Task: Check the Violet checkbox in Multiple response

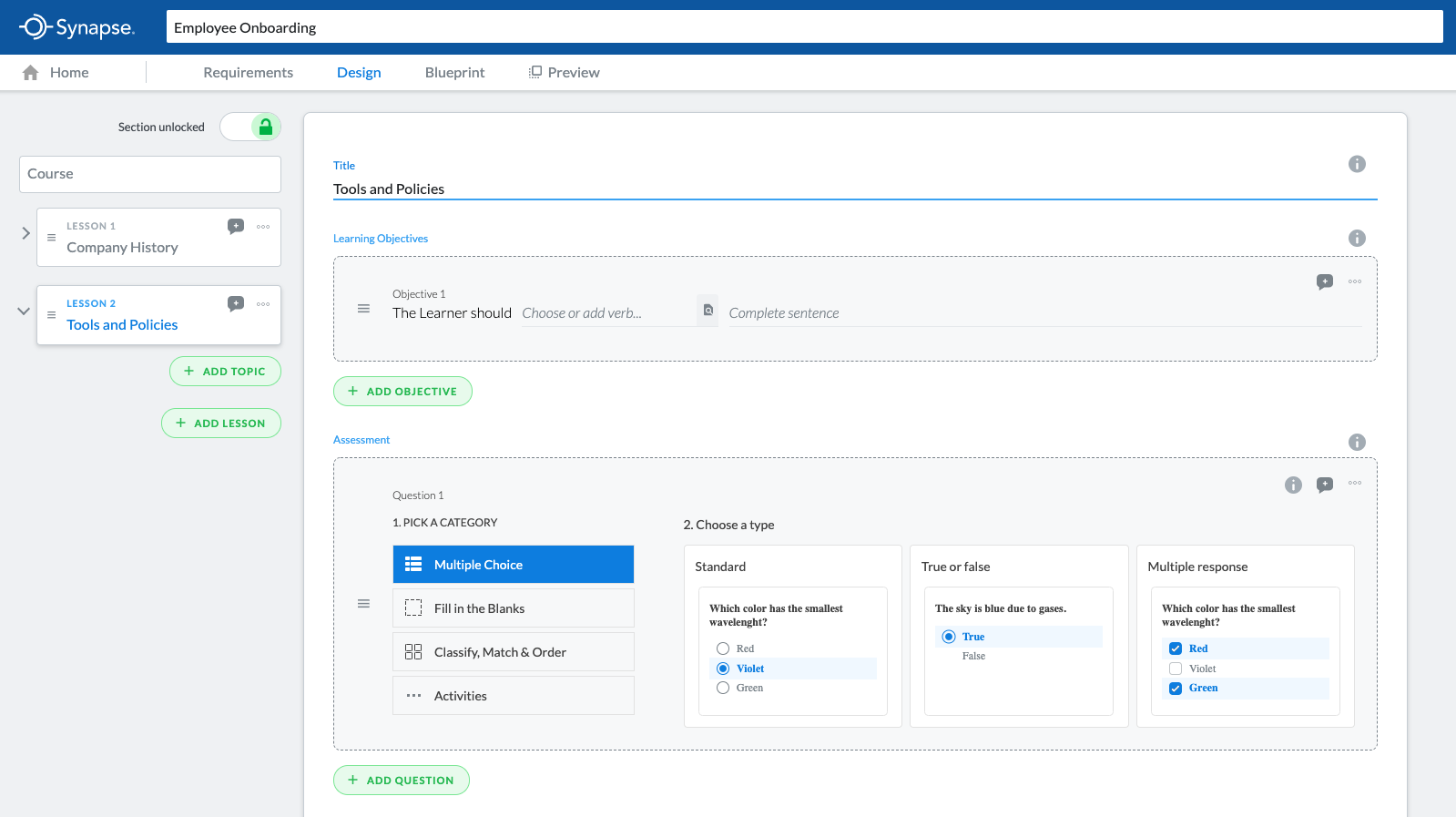Action: [x=1176, y=669]
